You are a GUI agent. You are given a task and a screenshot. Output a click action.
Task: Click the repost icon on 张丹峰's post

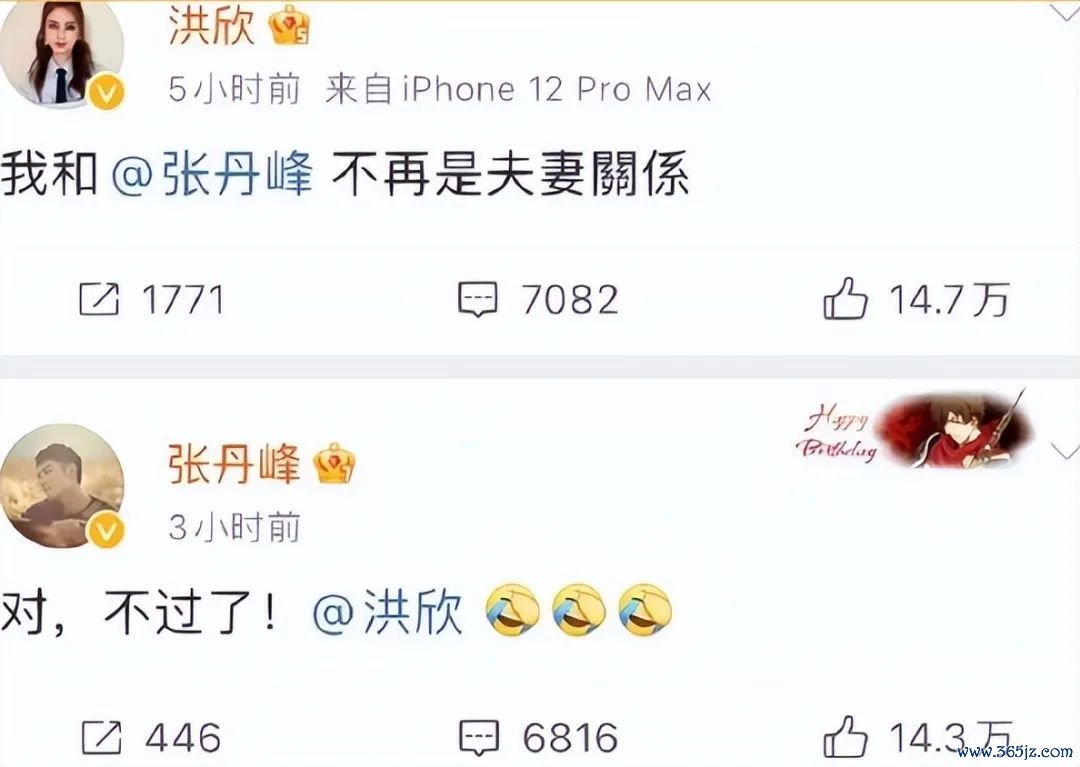coord(101,737)
